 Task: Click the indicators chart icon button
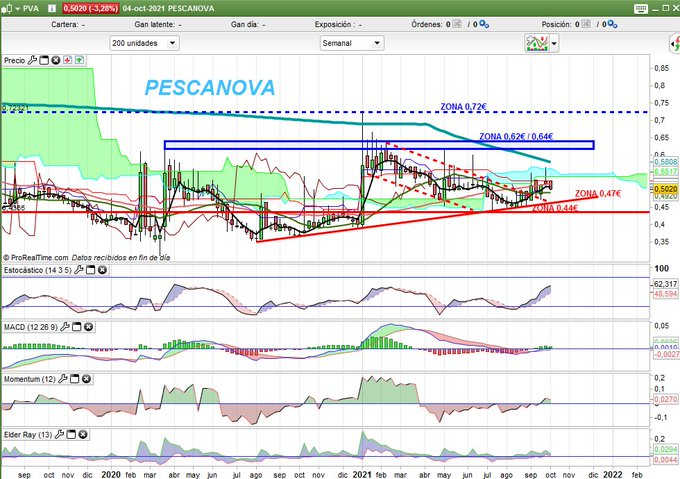pyautogui.click(x=537, y=43)
